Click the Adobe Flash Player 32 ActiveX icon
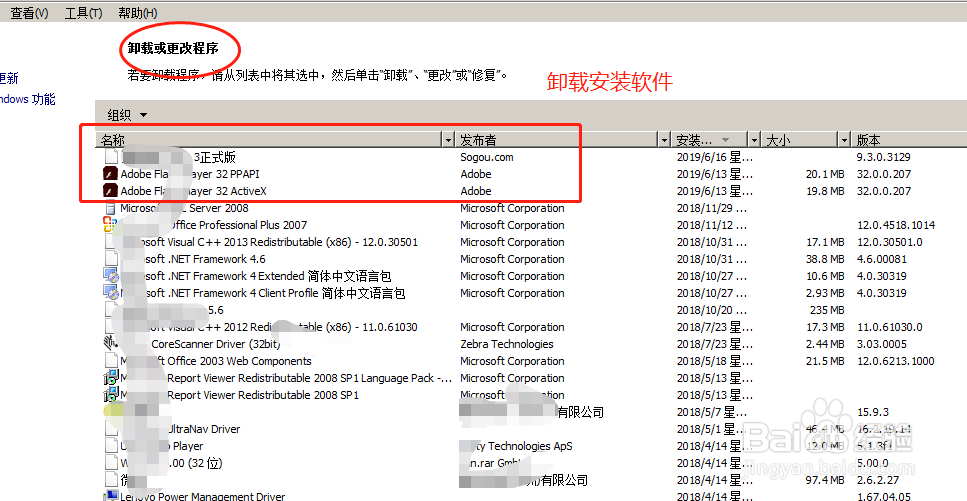 tap(110, 191)
